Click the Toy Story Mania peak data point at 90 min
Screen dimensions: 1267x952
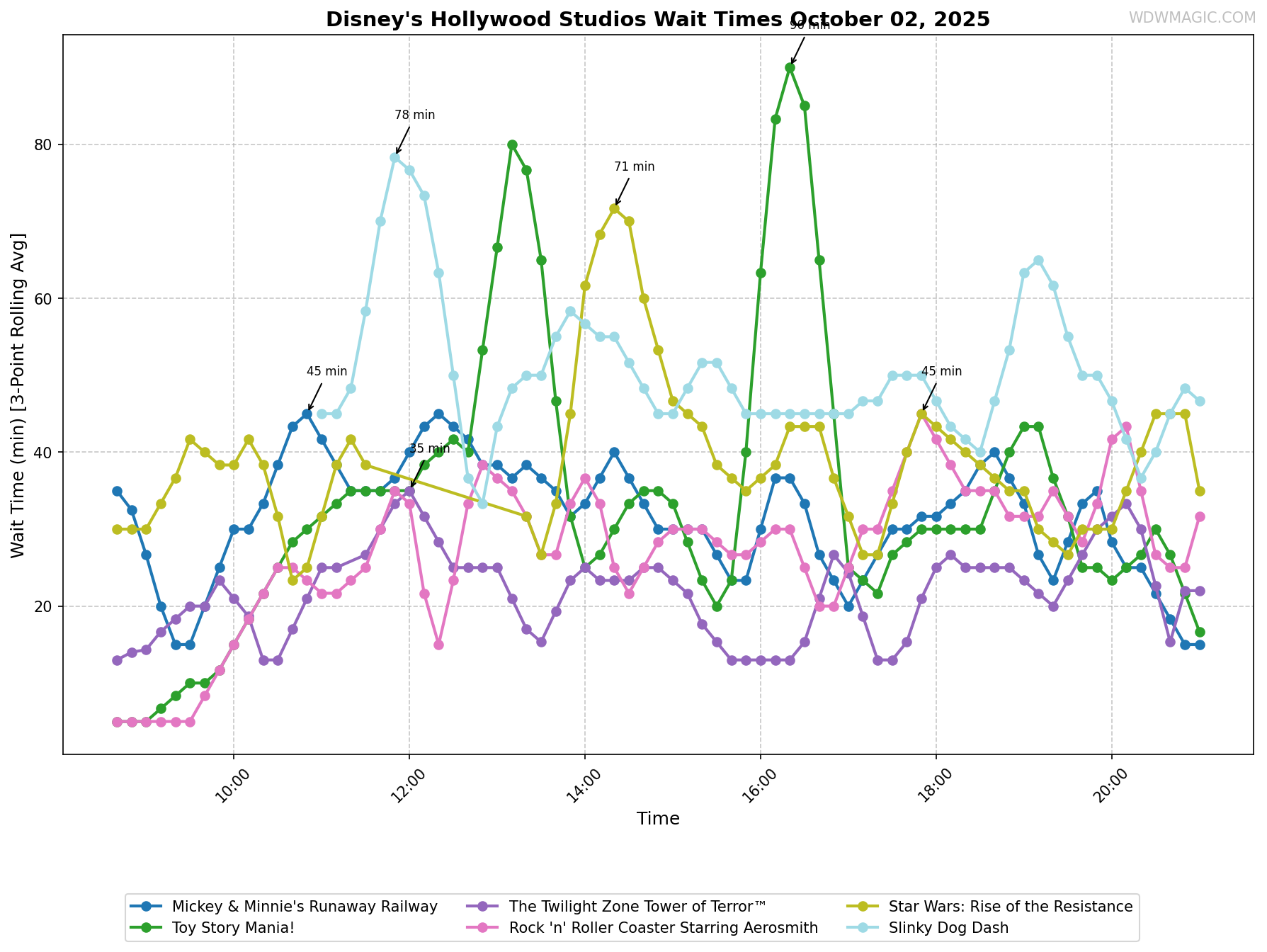(790, 67)
